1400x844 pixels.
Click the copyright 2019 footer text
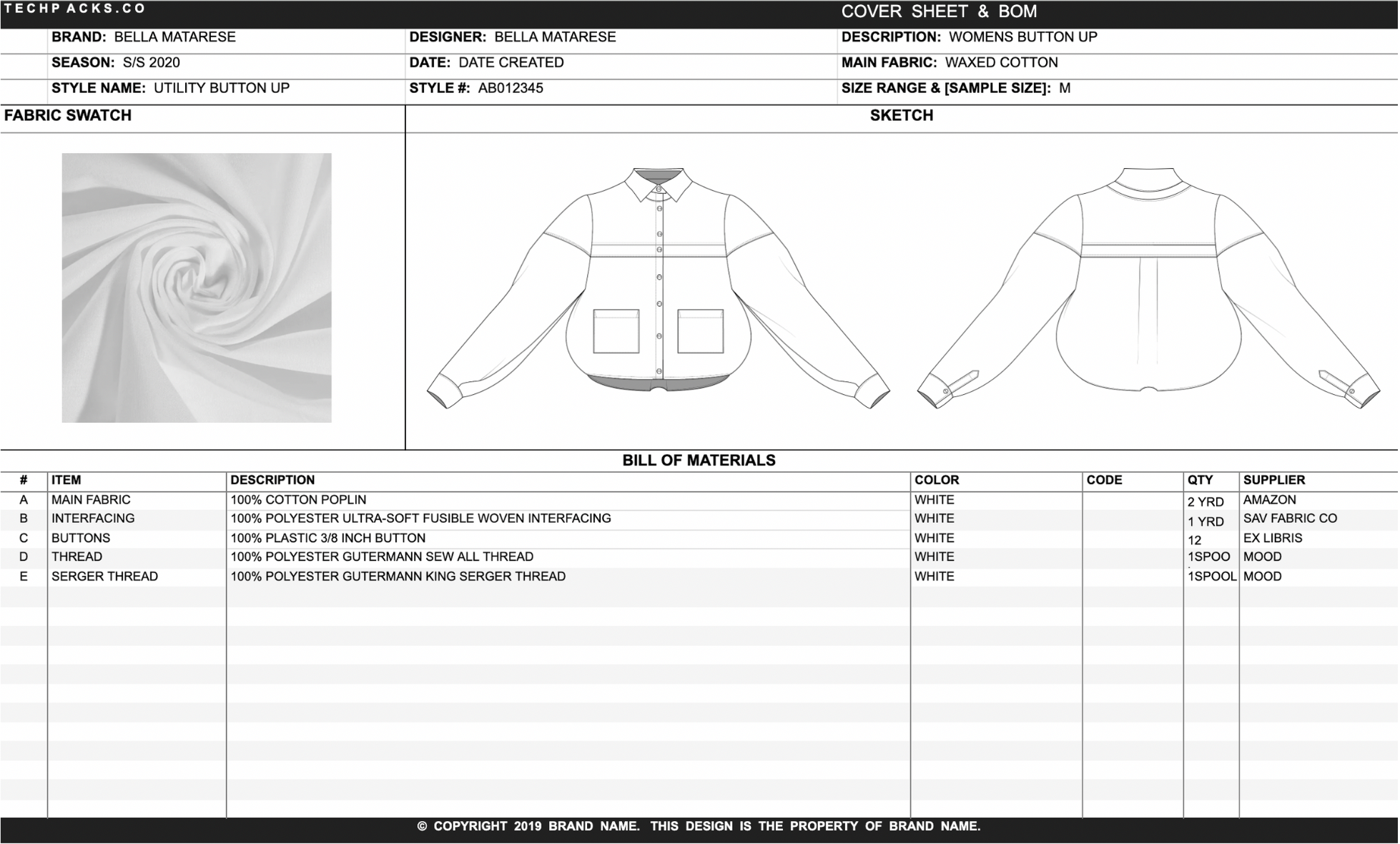699,827
